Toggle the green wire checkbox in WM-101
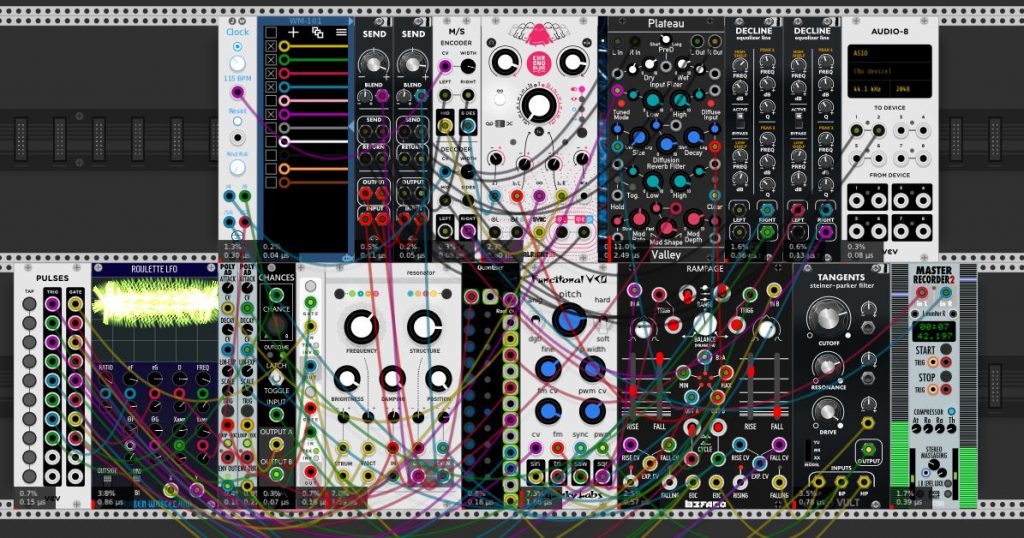Image resolution: width=1024 pixels, height=538 pixels. point(271,60)
